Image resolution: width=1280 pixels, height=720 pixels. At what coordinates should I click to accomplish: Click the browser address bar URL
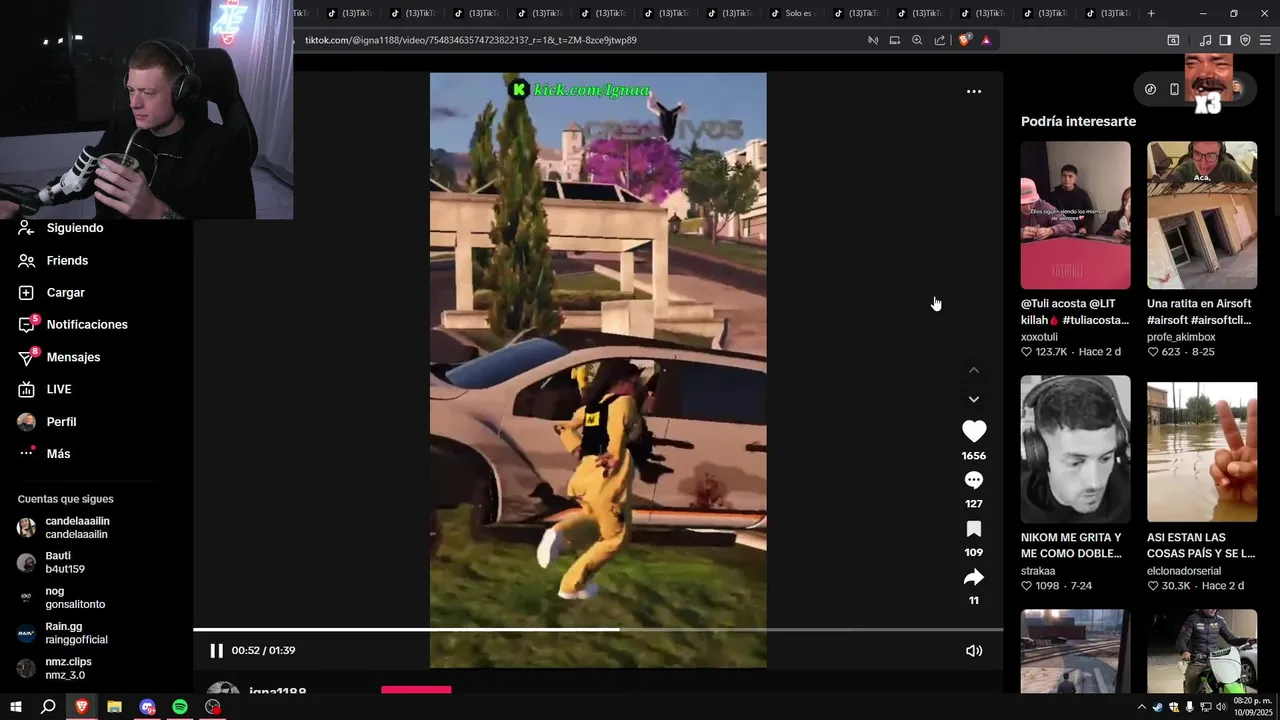[470, 40]
